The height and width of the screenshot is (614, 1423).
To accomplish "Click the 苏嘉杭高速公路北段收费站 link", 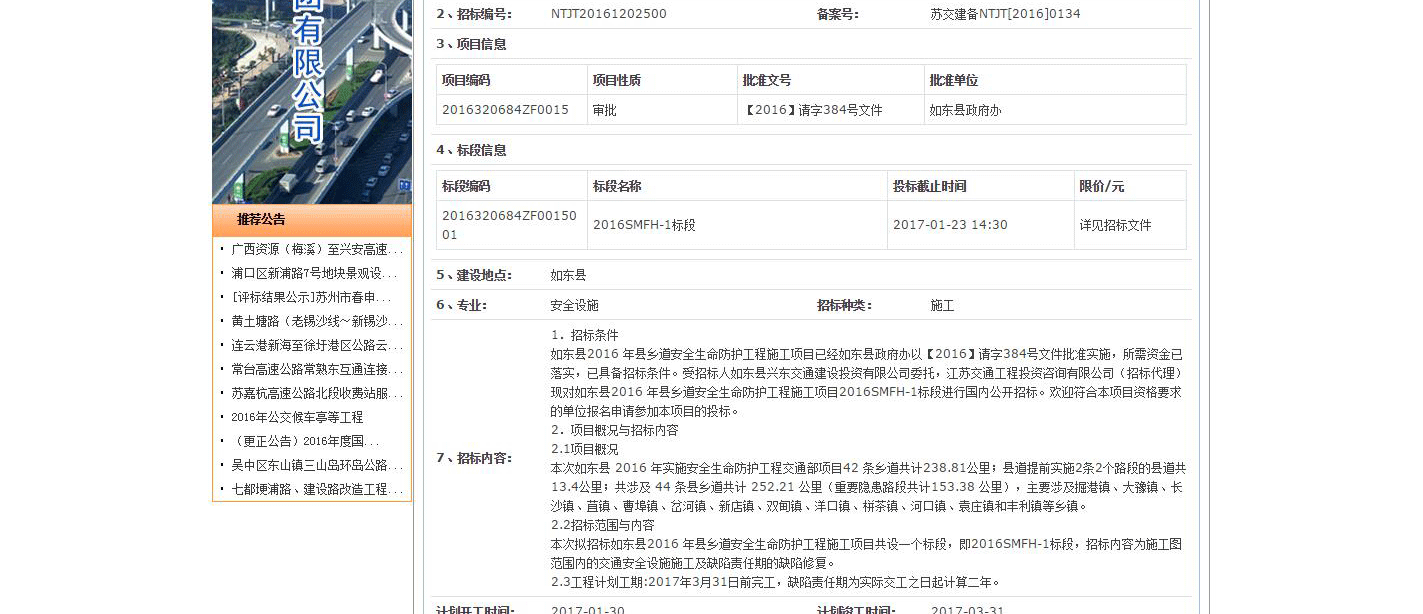I will pos(316,393).
